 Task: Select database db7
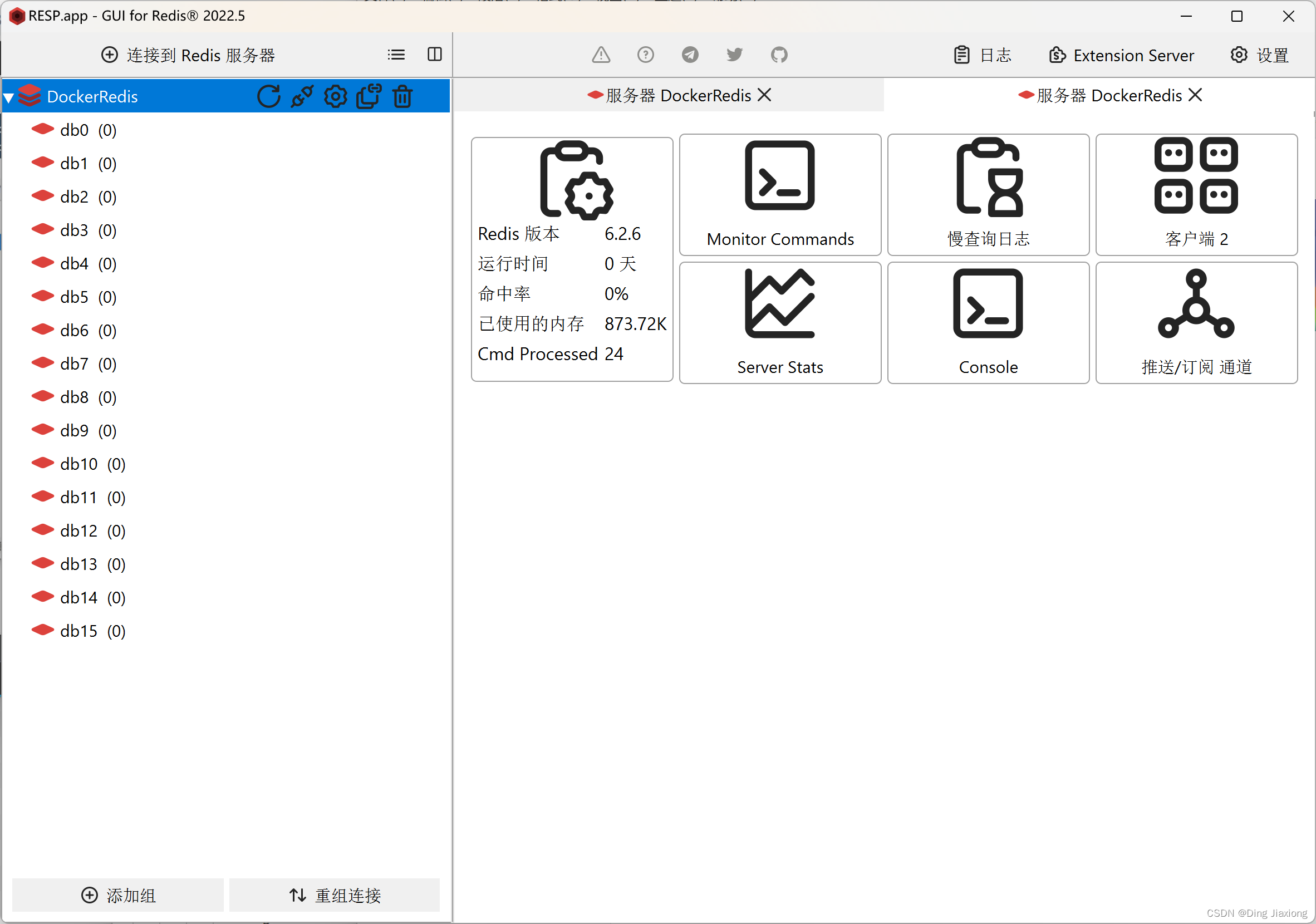(226, 363)
